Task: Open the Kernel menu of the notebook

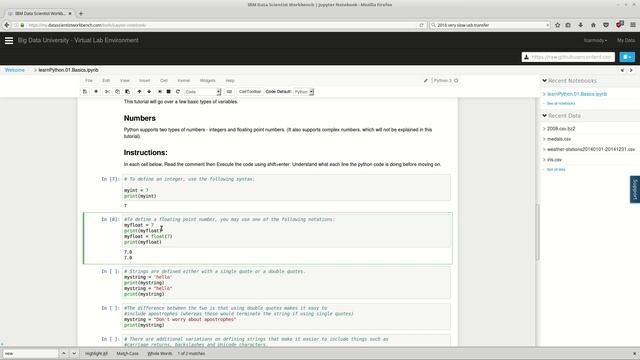Action: [x=184, y=81]
